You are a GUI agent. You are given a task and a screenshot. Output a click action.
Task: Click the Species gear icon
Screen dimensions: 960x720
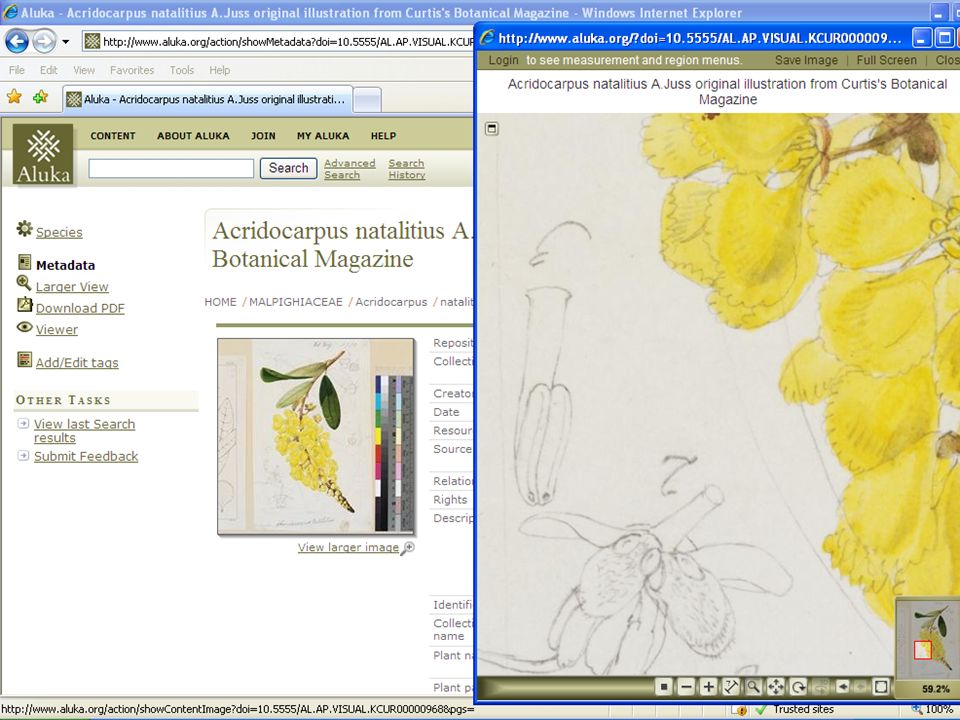pyautogui.click(x=24, y=228)
